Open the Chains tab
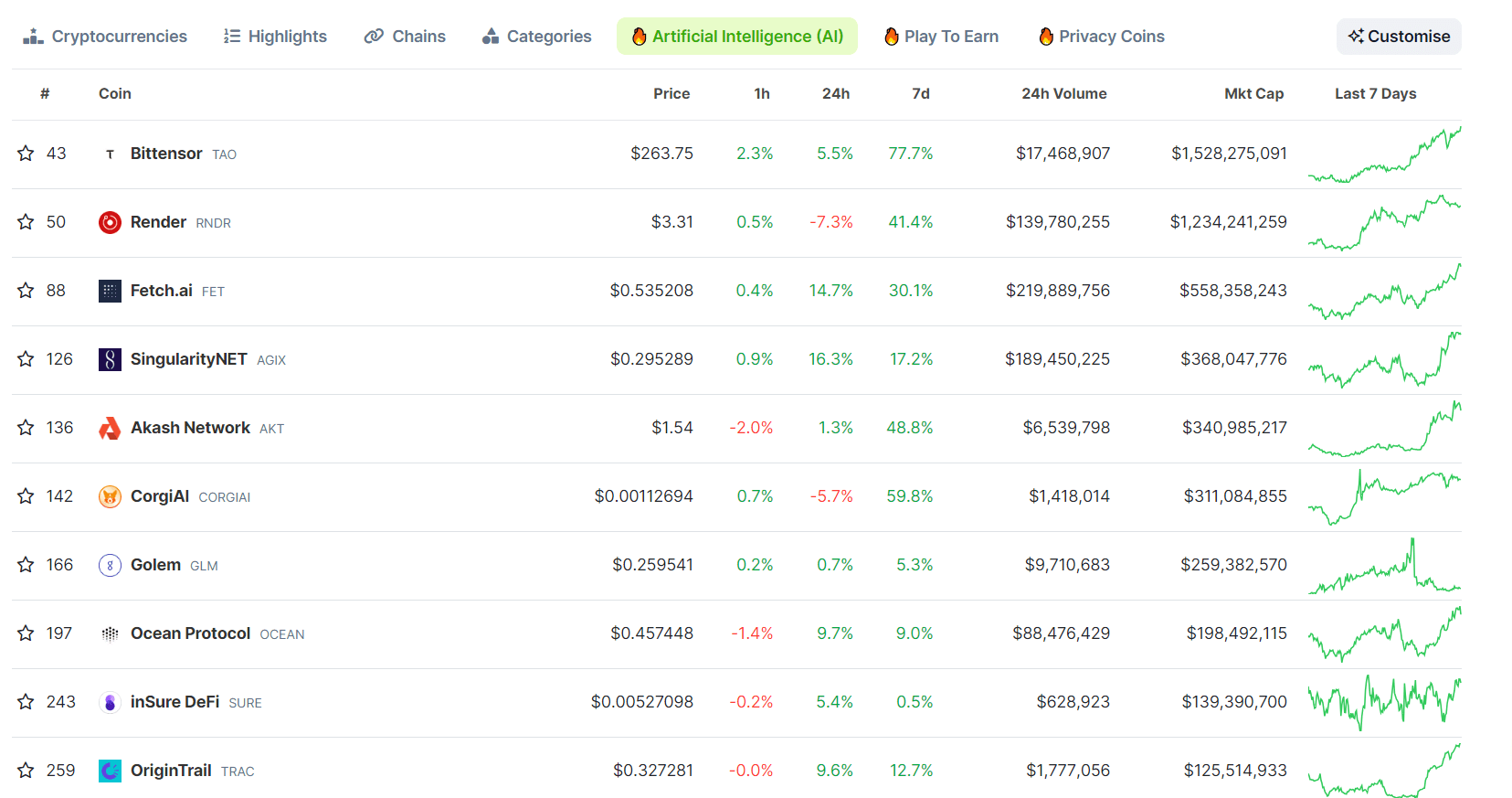Viewport: 1512px width, 798px height. click(405, 37)
